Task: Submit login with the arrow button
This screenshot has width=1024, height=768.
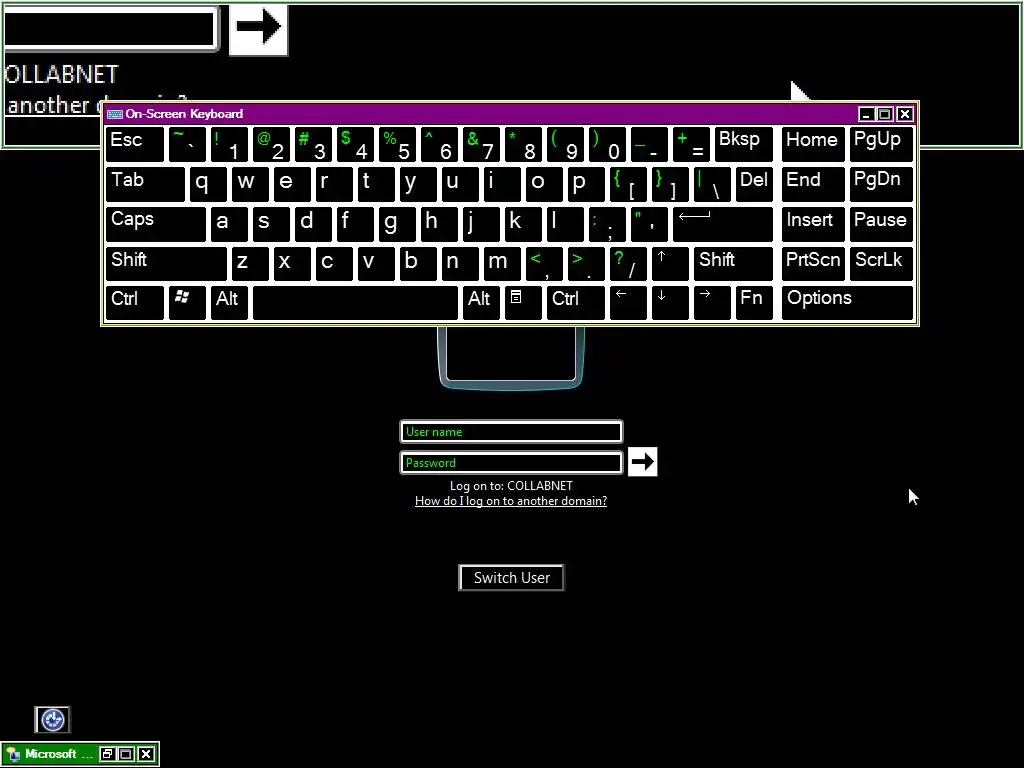Action: (643, 462)
